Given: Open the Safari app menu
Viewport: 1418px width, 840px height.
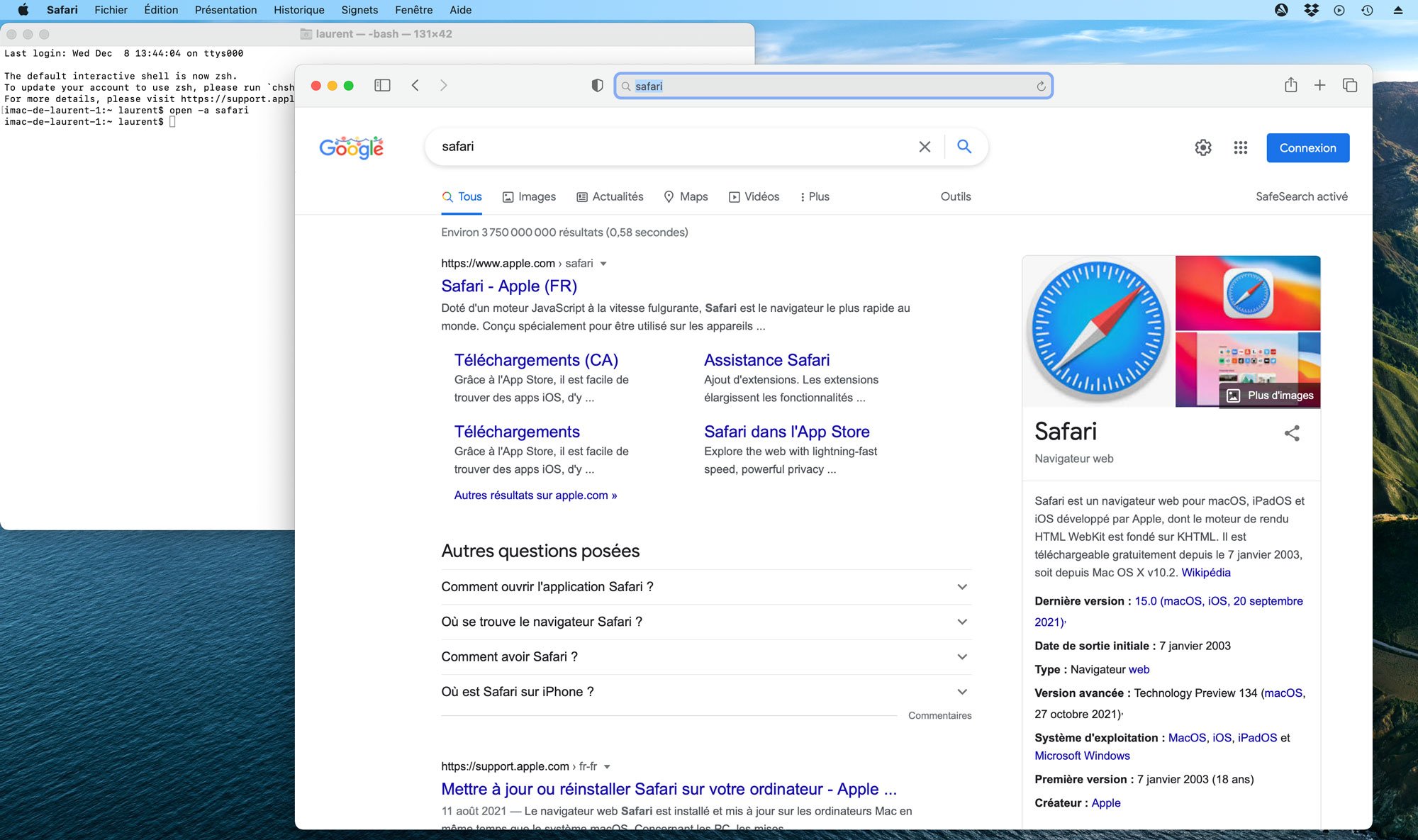Looking at the screenshot, I should pos(62,10).
